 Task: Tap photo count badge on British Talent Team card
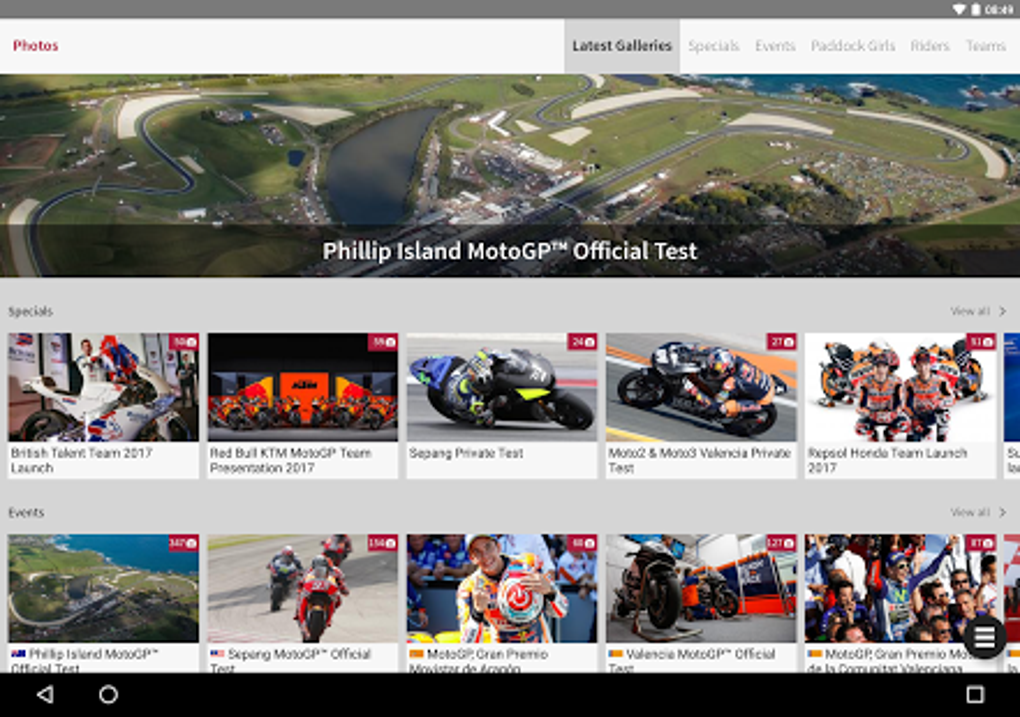pos(183,342)
